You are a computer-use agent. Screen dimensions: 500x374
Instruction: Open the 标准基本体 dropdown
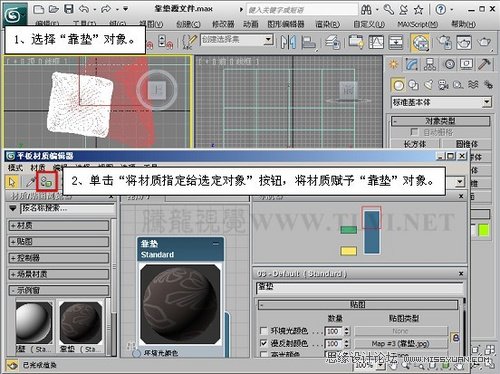[441, 102]
